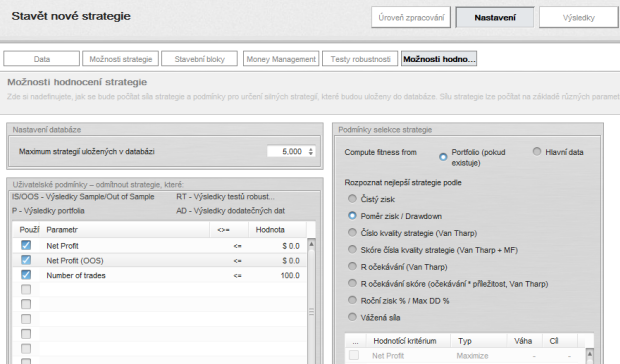Check the first empty condition row checkbox

(x=26, y=289)
